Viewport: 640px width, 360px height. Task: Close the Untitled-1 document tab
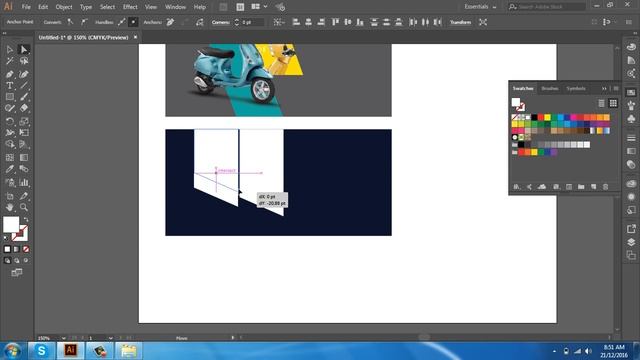click(x=136, y=37)
